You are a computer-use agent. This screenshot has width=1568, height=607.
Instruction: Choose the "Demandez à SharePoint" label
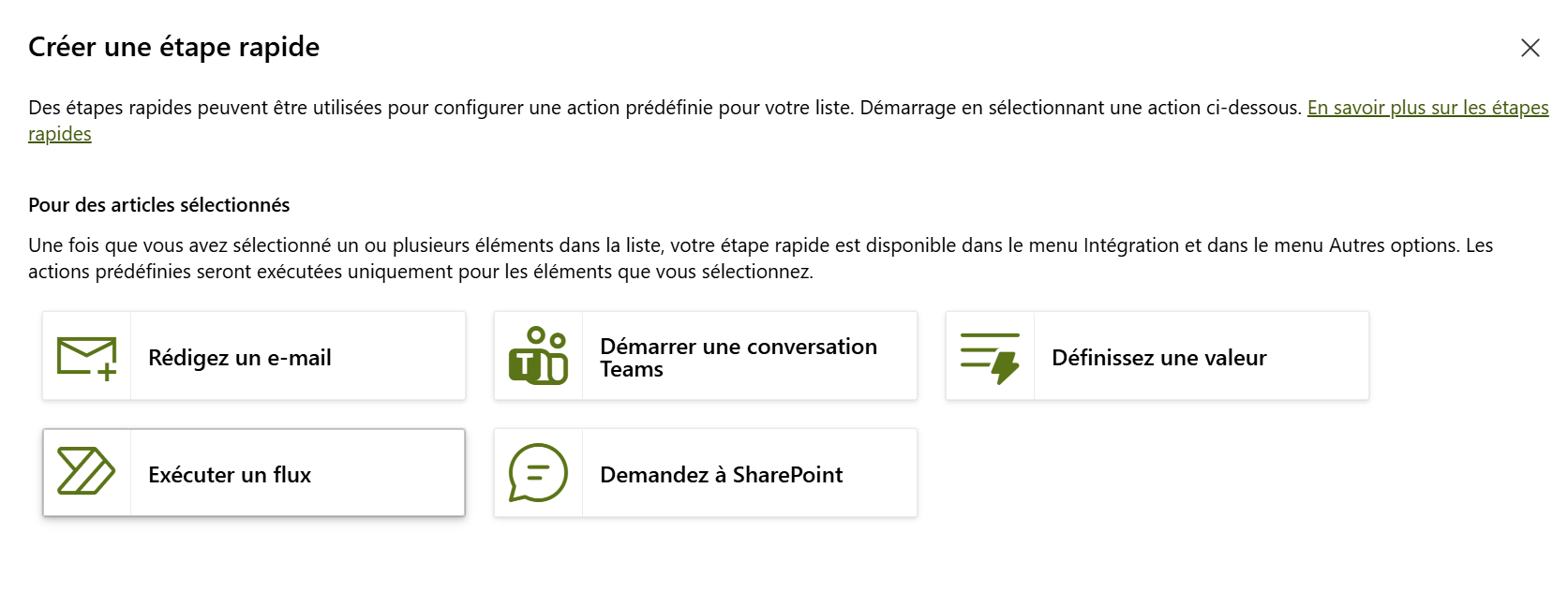coord(721,475)
